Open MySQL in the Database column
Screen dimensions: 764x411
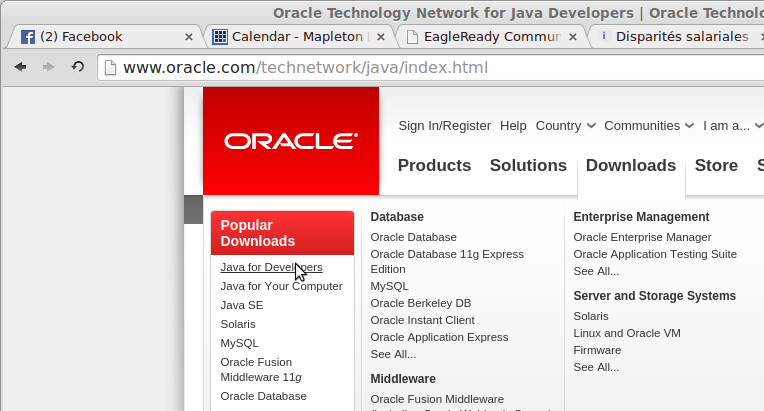389,286
